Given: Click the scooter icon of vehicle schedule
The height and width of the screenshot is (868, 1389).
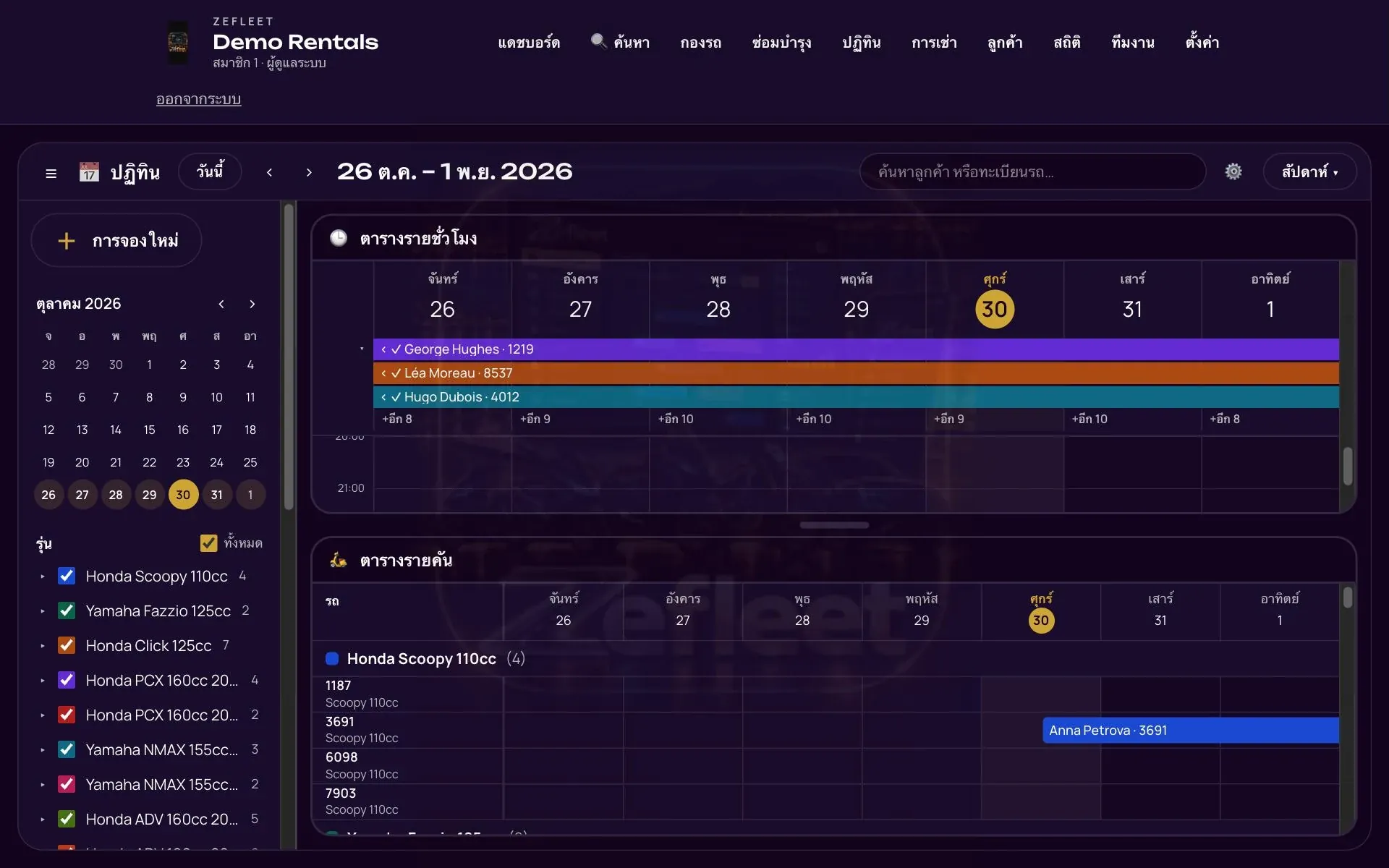Looking at the screenshot, I should pos(339,560).
